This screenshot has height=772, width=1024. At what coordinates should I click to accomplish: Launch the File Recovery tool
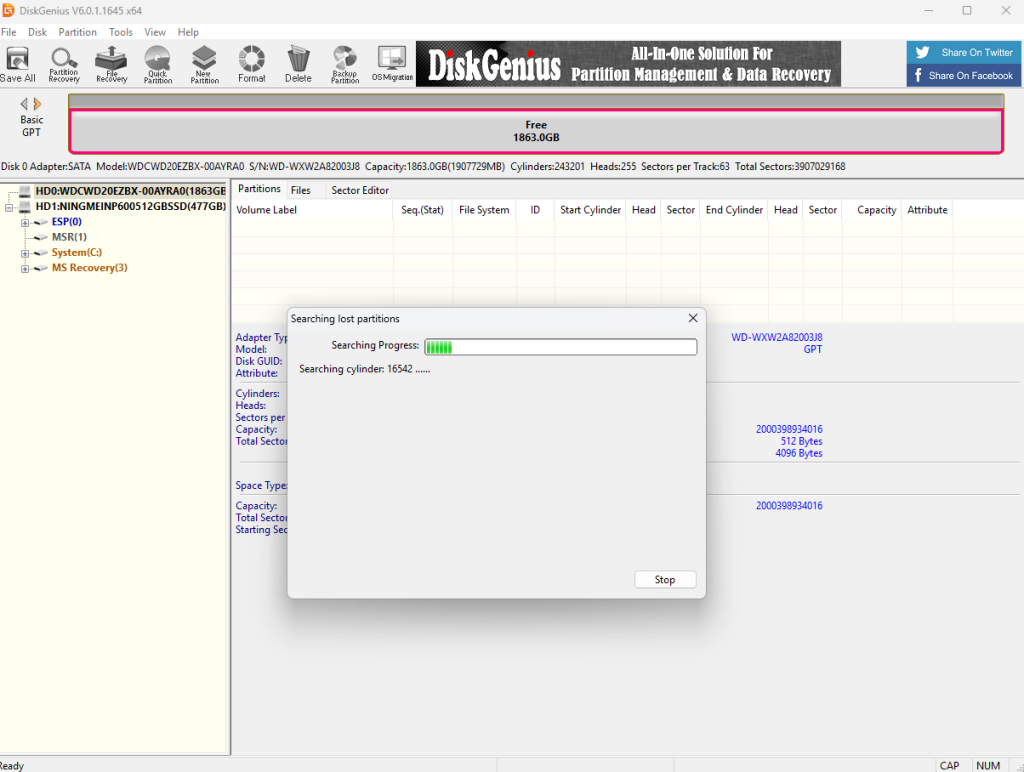[x=111, y=64]
